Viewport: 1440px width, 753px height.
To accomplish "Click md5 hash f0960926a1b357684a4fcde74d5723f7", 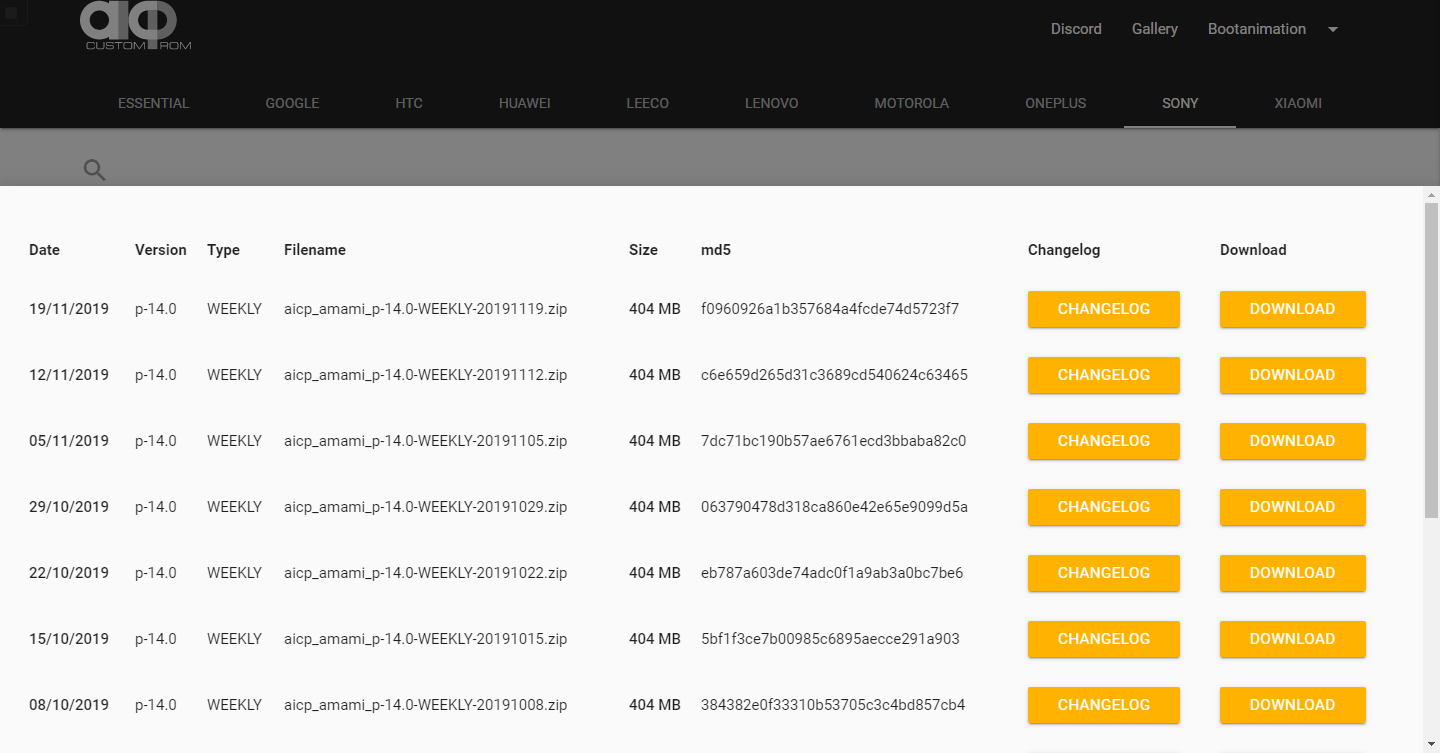I will pos(830,309).
